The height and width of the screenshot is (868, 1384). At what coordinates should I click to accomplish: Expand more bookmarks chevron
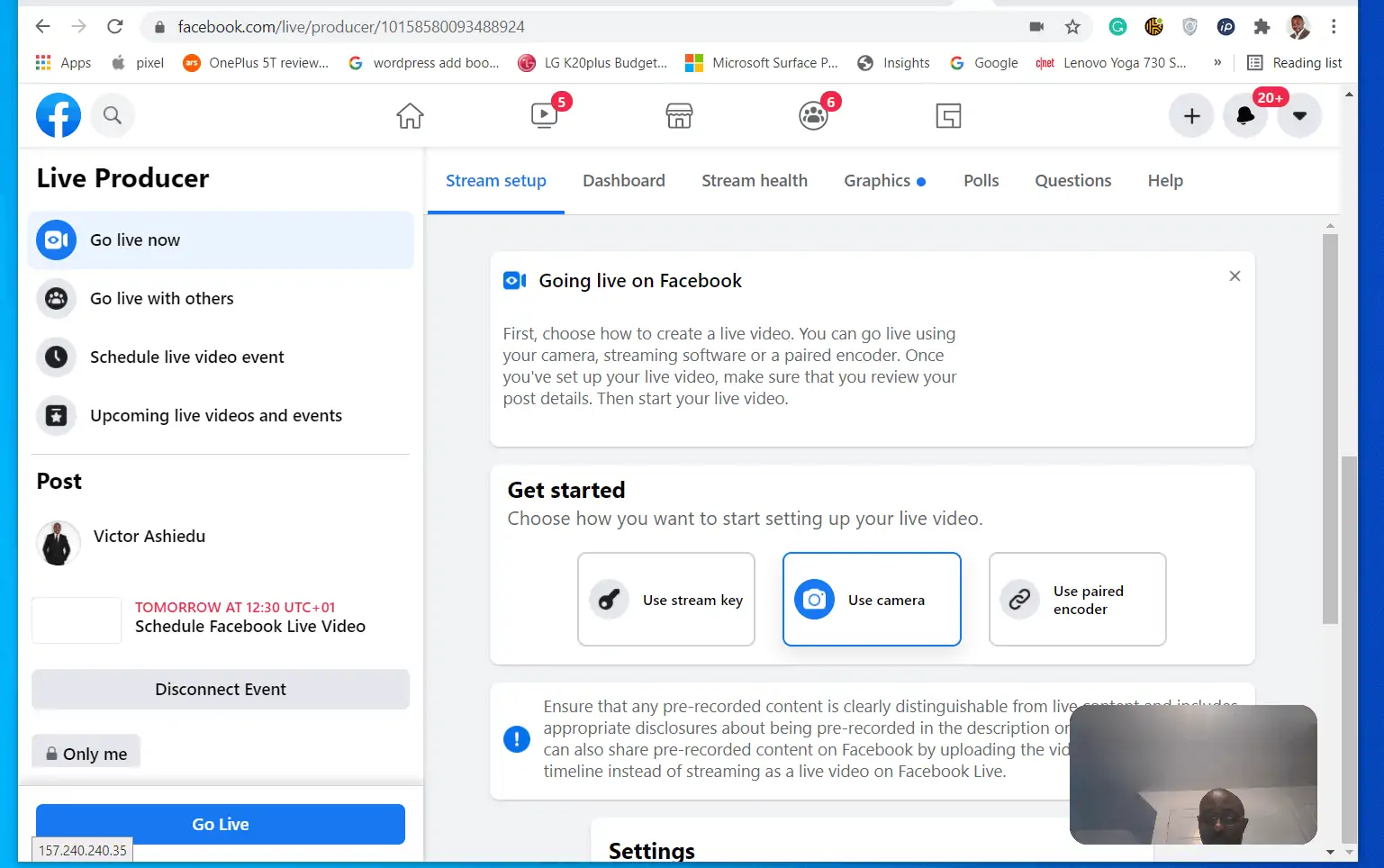(1217, 62)
